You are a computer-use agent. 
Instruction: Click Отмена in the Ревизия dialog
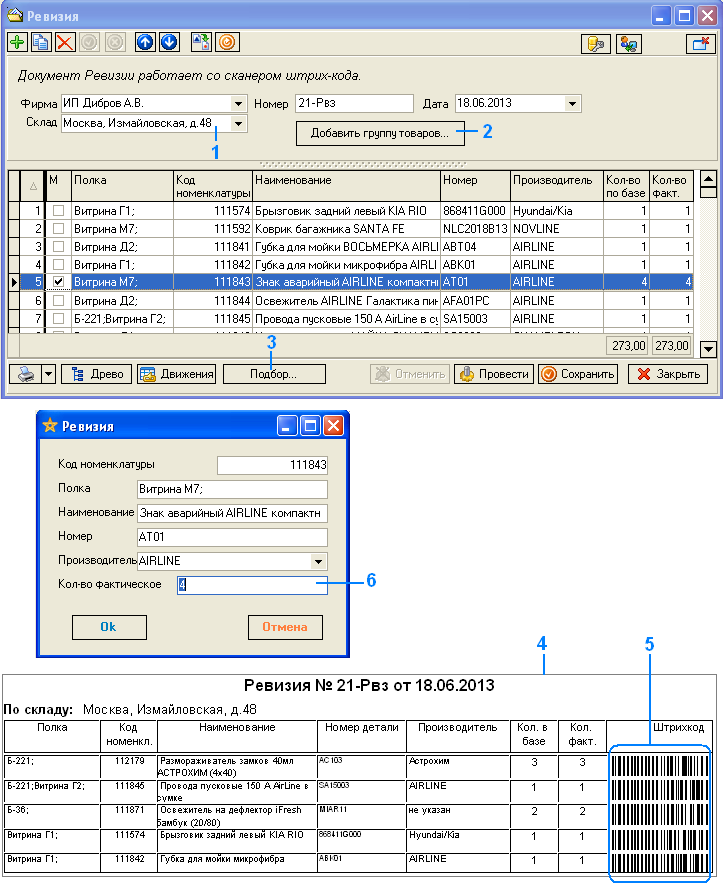pyautogui.click(x=285, y=627)
